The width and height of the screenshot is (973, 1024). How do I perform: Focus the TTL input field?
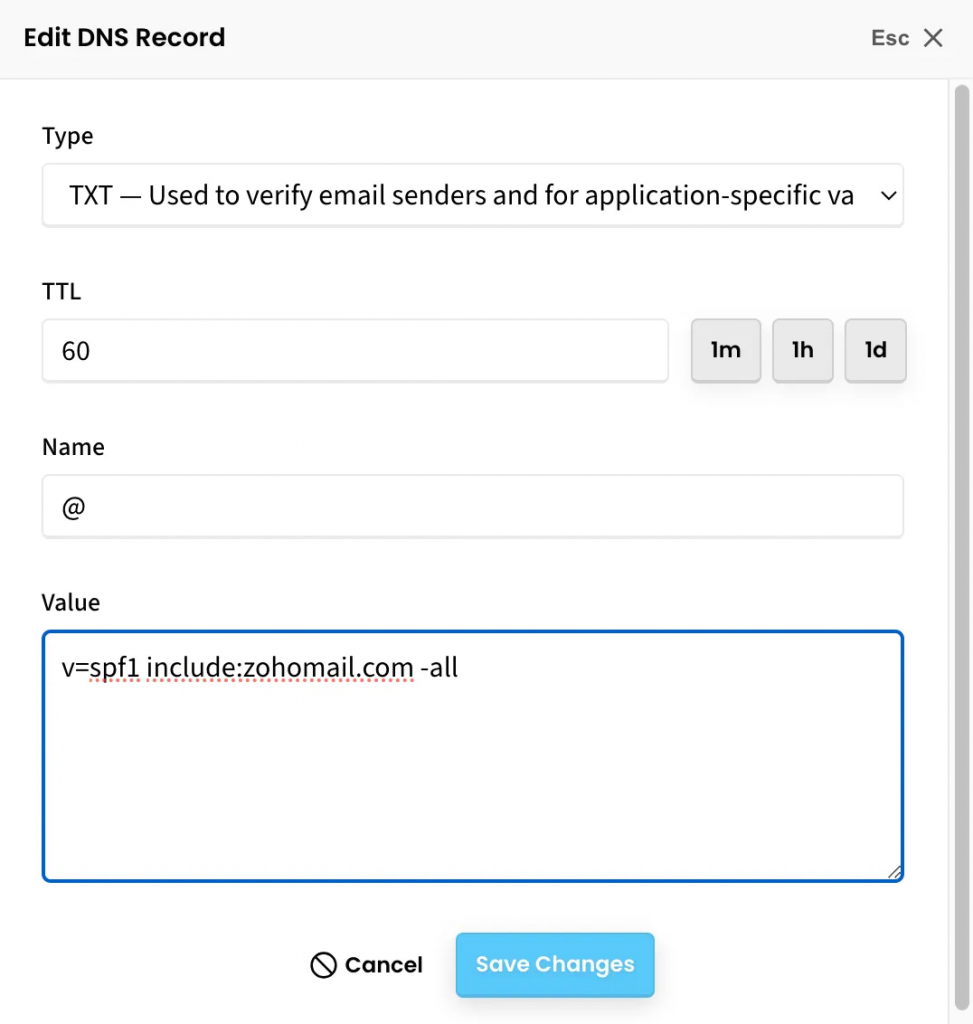355,351
